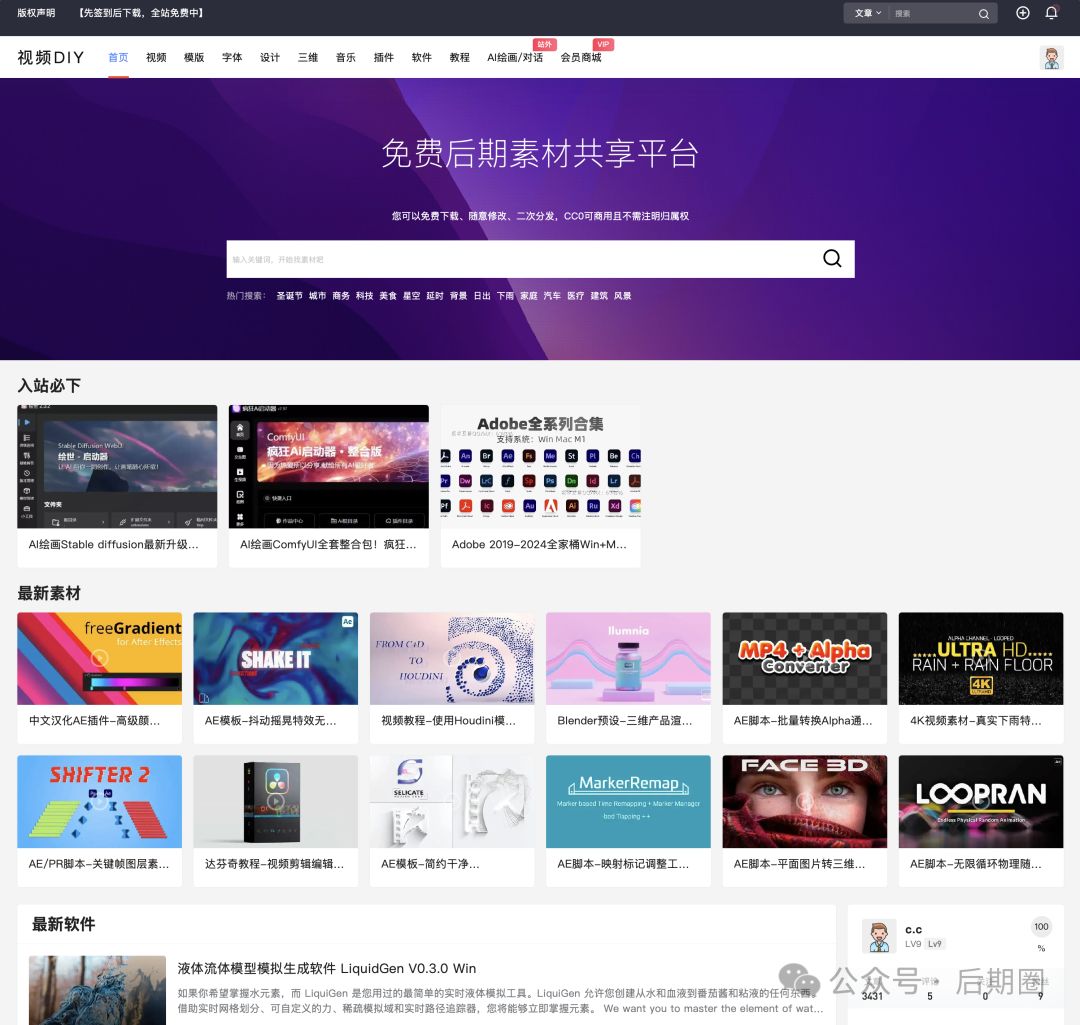This screenshot has height=1025, width=1080.
Task: Open the 插件 navigation menu
Action: click(383, 57)
